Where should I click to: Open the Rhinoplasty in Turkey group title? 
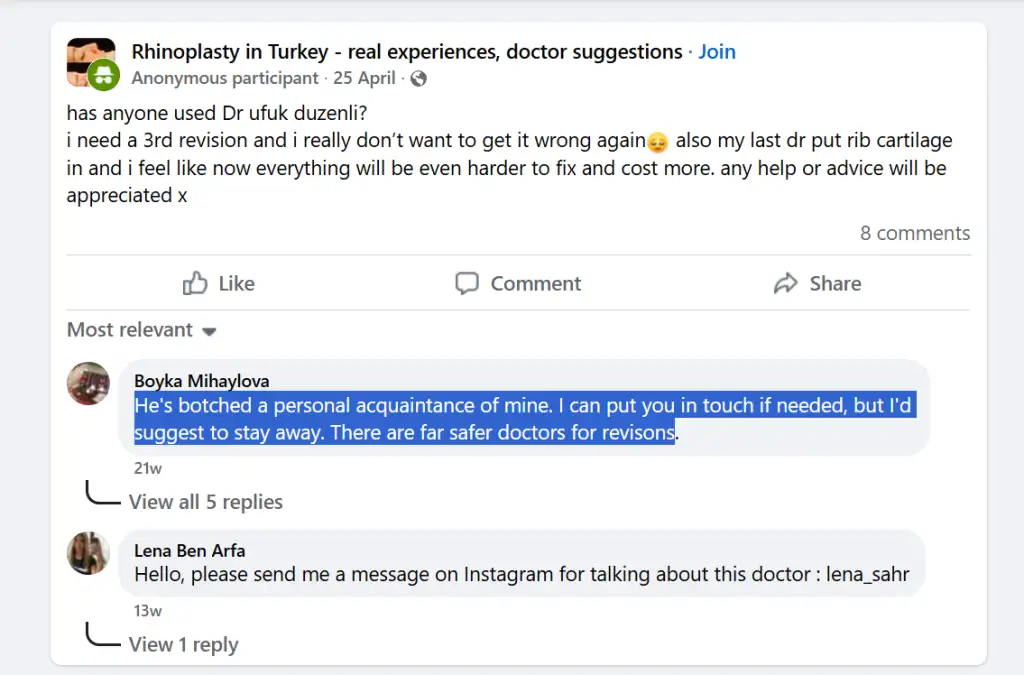coord(407,52)
